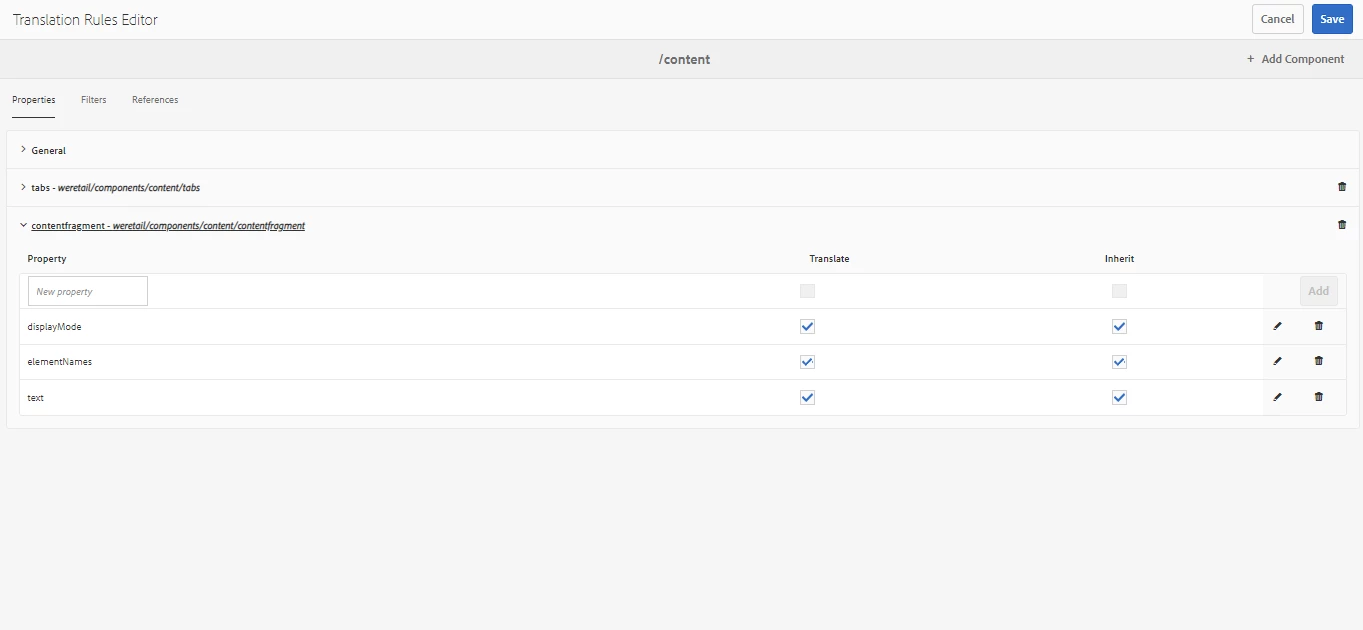This screenshot has height=630, width=1363.
Task: Click the displayMode property name
Action: 54,327
